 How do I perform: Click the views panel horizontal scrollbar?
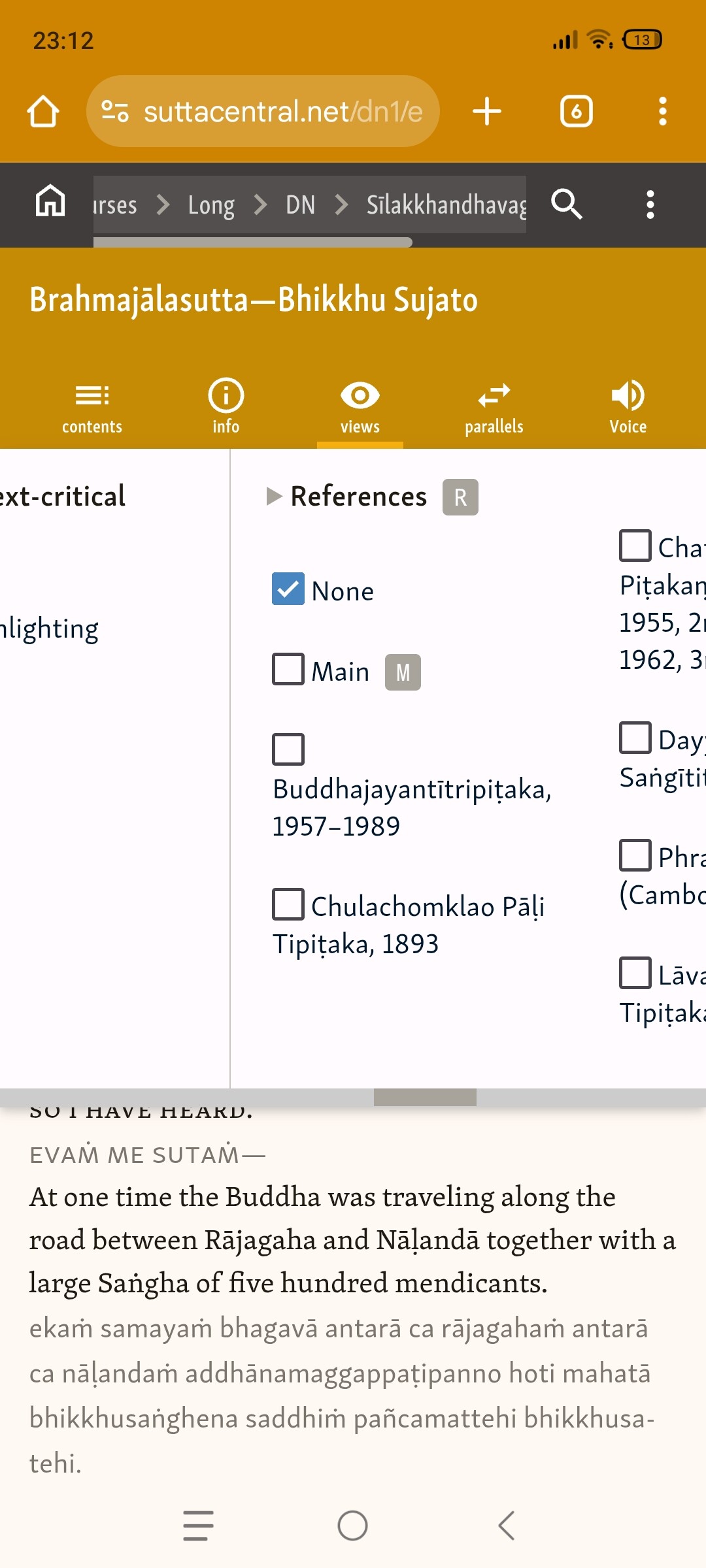pos(425,1098)
